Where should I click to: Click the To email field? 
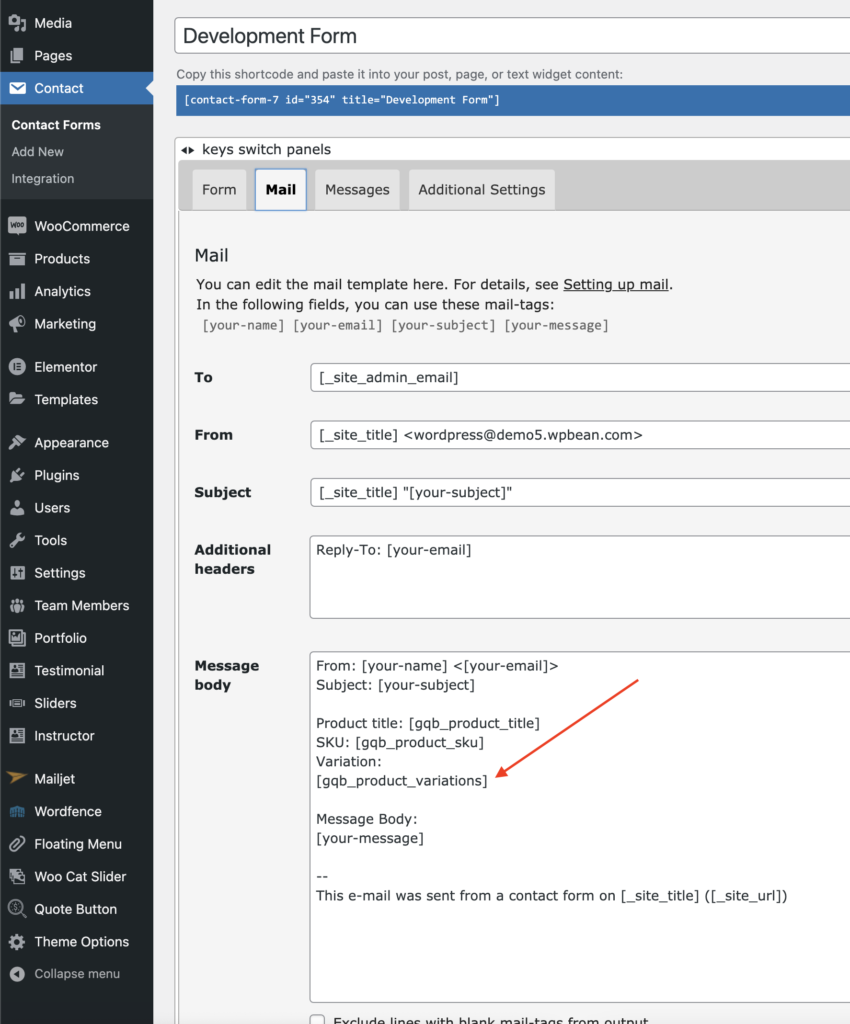click(580, 377)
